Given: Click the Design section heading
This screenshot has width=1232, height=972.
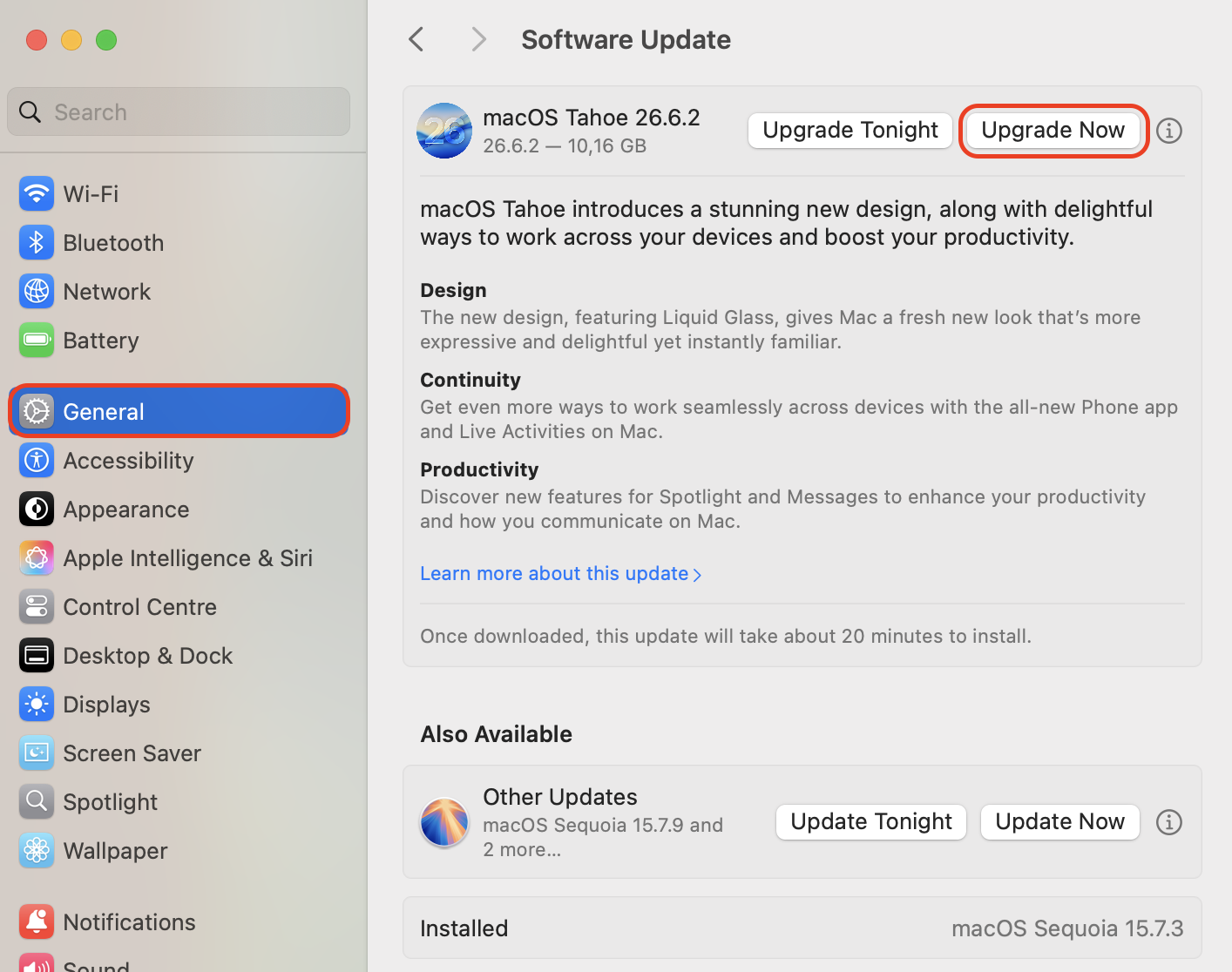Looking at the screenshot, I should 453,290.
